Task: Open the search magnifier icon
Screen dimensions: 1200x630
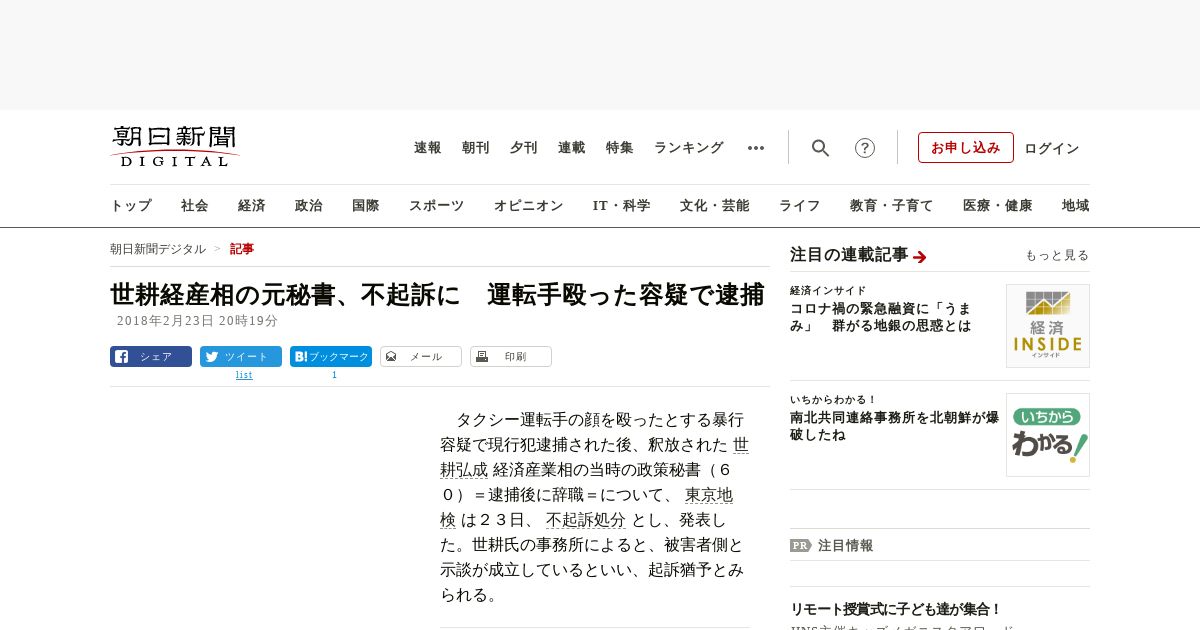Action: (820, 148)
